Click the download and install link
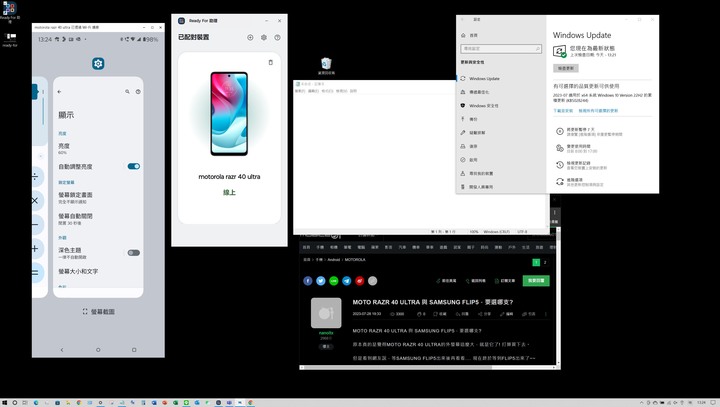The image size is (720, 407). coord(563,111)
